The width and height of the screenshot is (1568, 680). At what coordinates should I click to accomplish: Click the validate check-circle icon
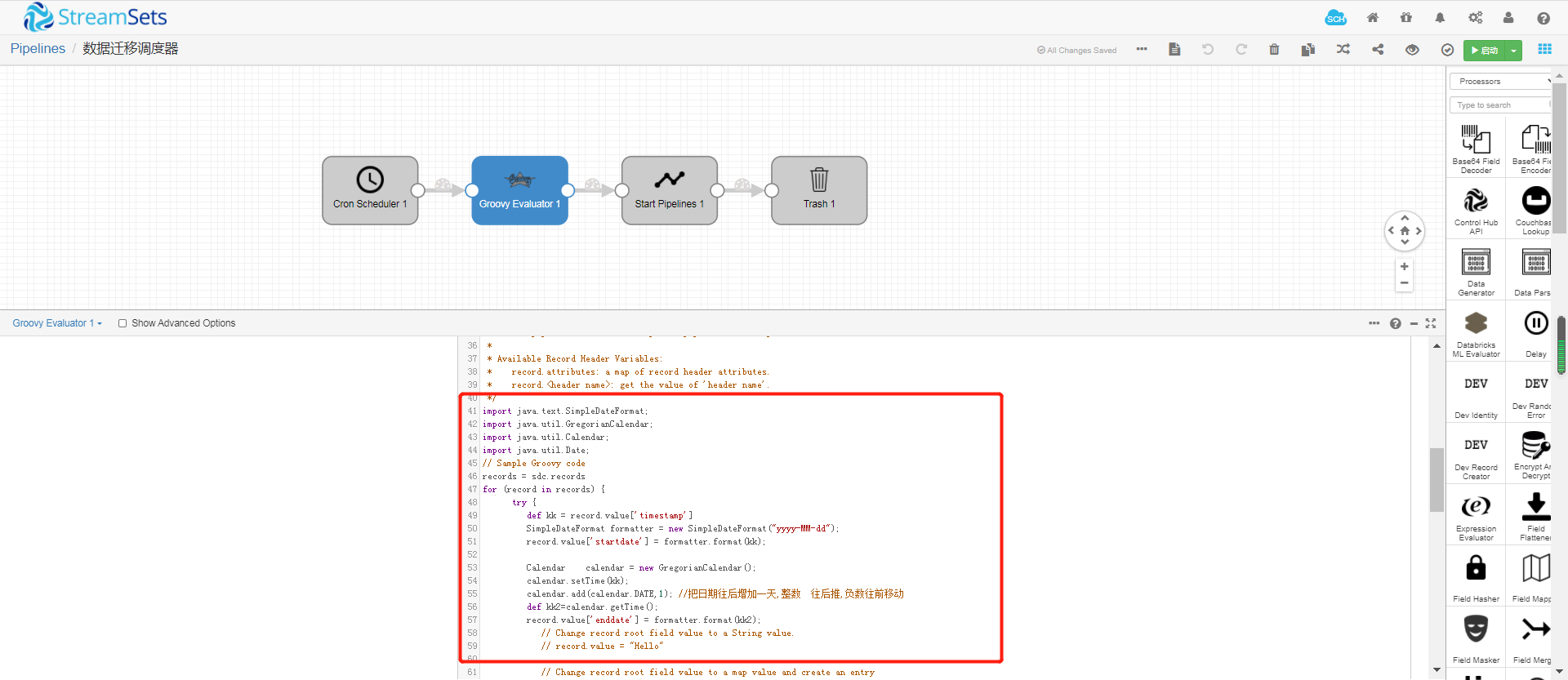click(1447, 50)
